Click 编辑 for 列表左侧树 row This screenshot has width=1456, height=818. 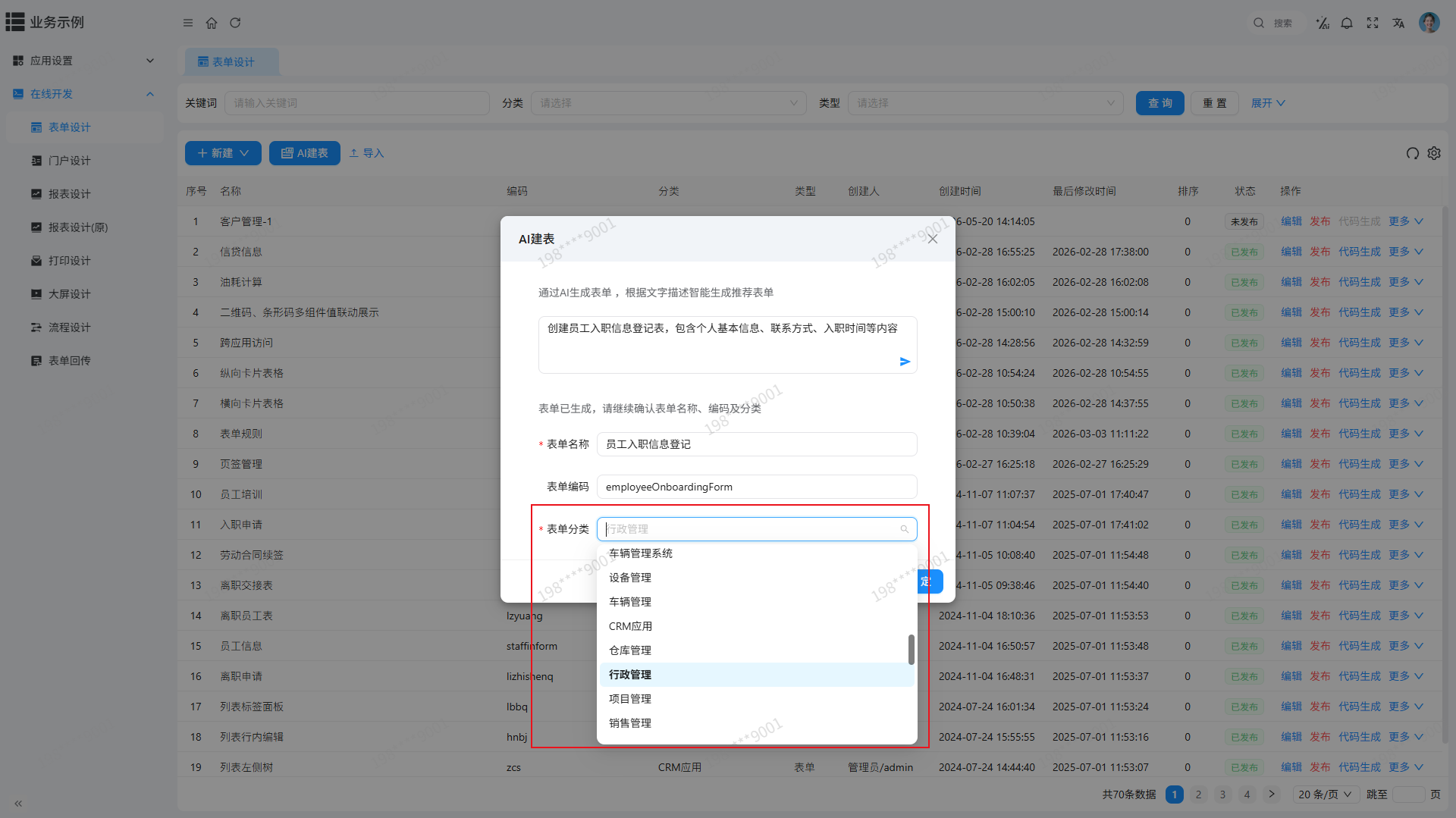pos(1291,767)
